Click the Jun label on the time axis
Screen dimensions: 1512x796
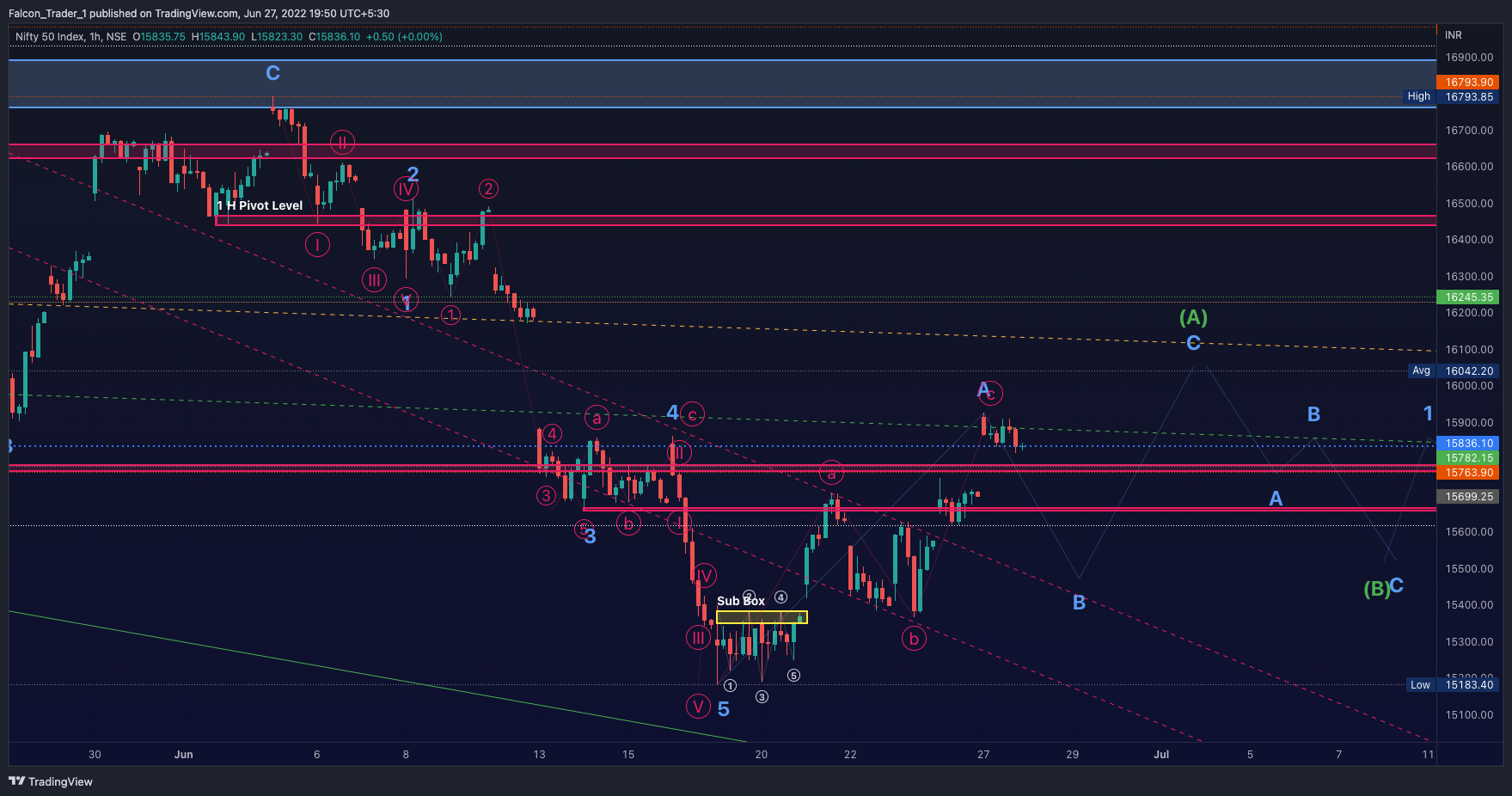(x=183, y=755)
